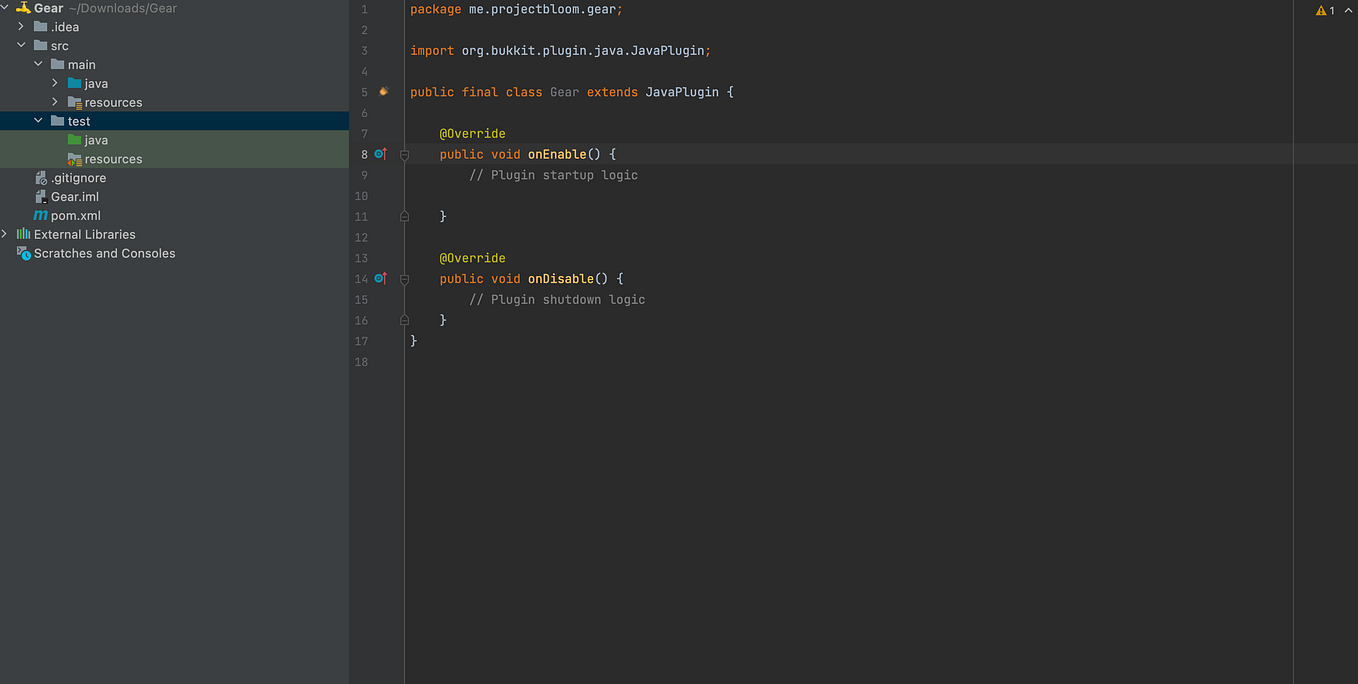Collapse the src folder in the project tree
Viewport: 1358px width, 684px height.
point(21,45)
